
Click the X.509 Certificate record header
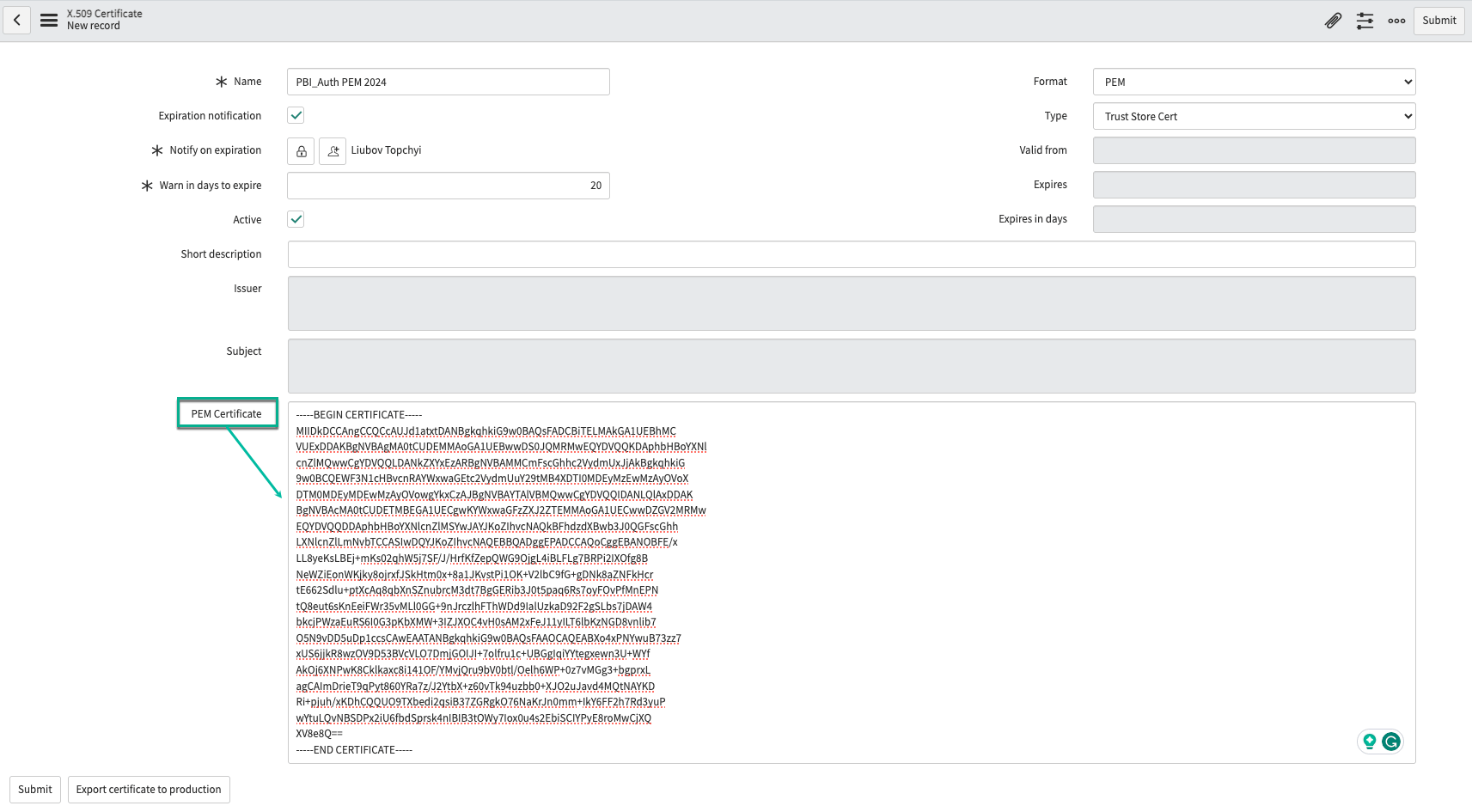[x=105, y=19]
